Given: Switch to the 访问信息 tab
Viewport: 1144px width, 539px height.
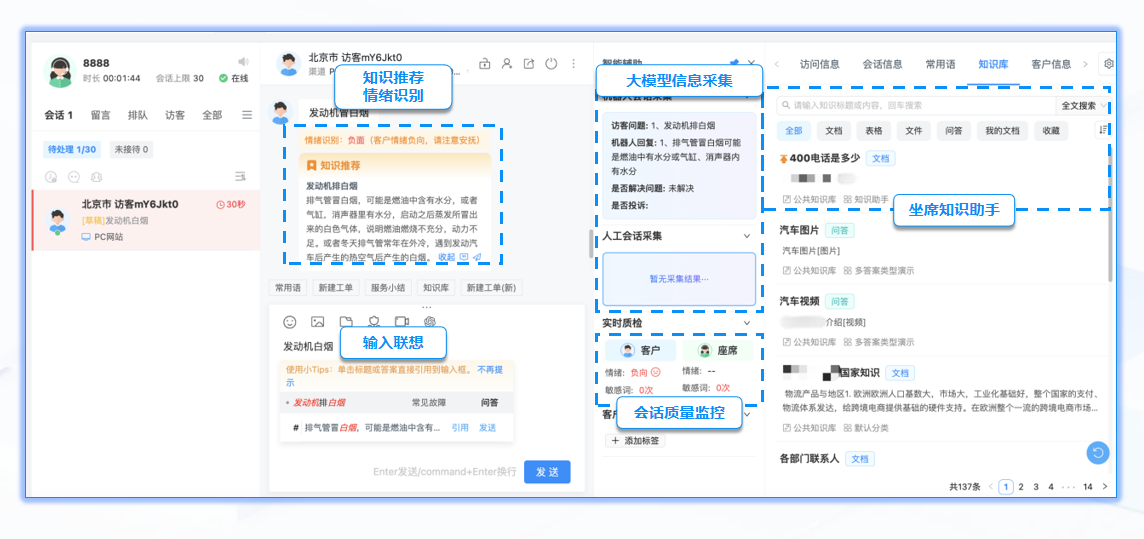Looking at the screenshot, I should [x=819, y=64].
